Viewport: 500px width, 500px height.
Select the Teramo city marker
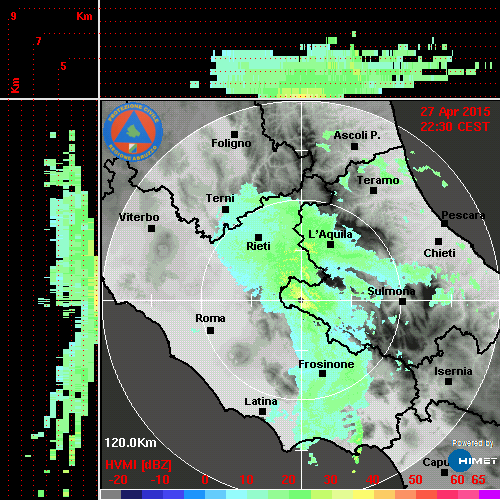pos(373,191)
